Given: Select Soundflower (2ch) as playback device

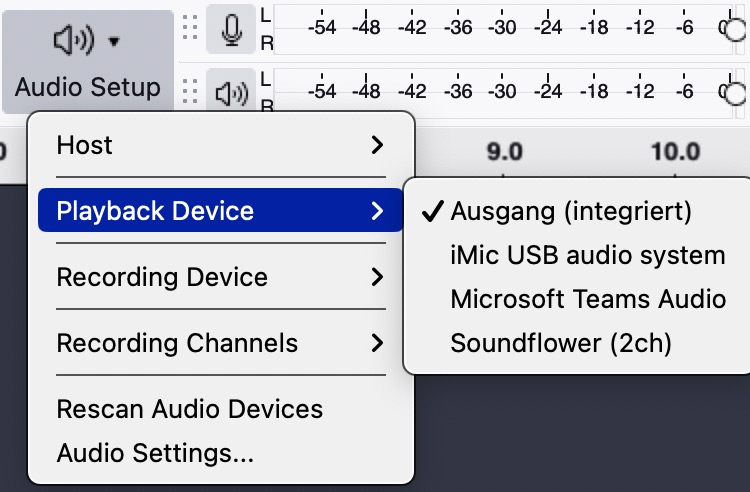Looking at the screenshot, I should [x=561, y=343].
